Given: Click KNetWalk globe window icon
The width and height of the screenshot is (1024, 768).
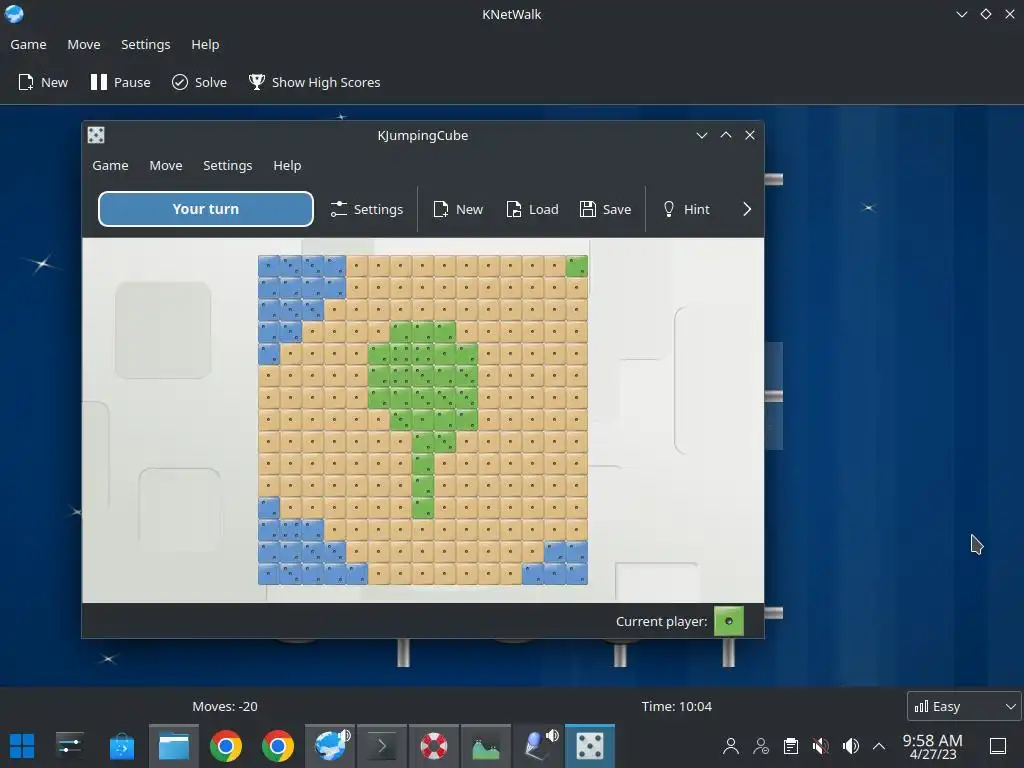Looking at the screenshot, I should point(14,14).
